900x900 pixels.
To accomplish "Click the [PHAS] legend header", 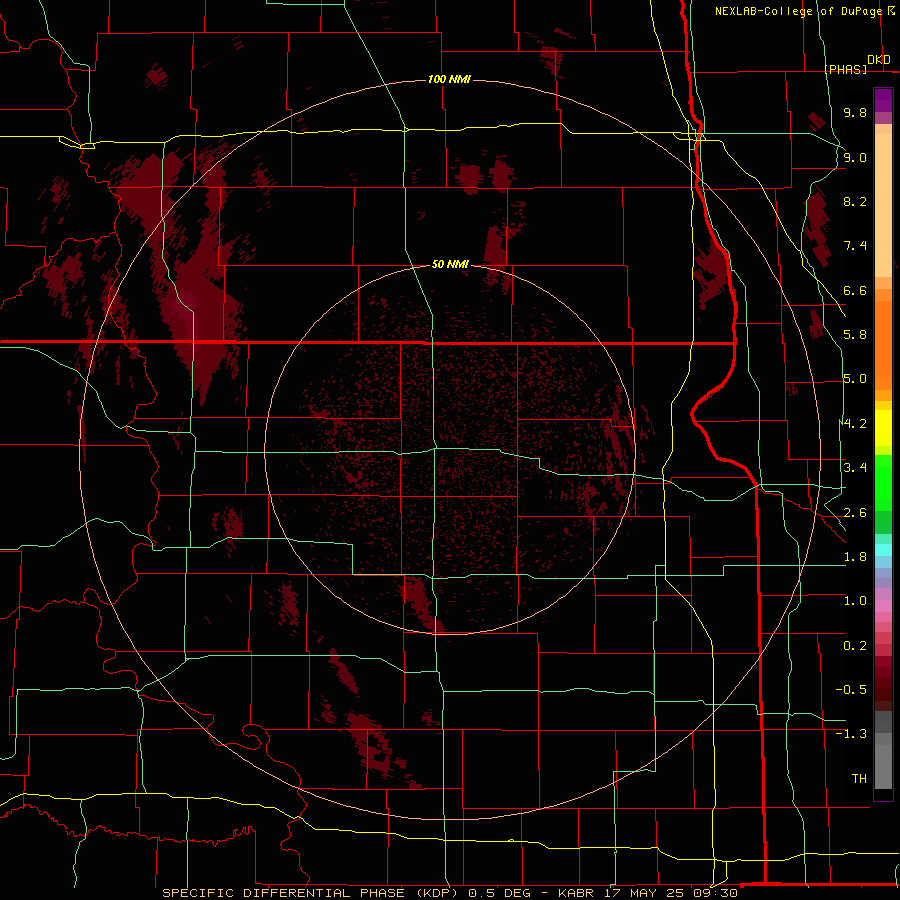I will coord(845,69).
